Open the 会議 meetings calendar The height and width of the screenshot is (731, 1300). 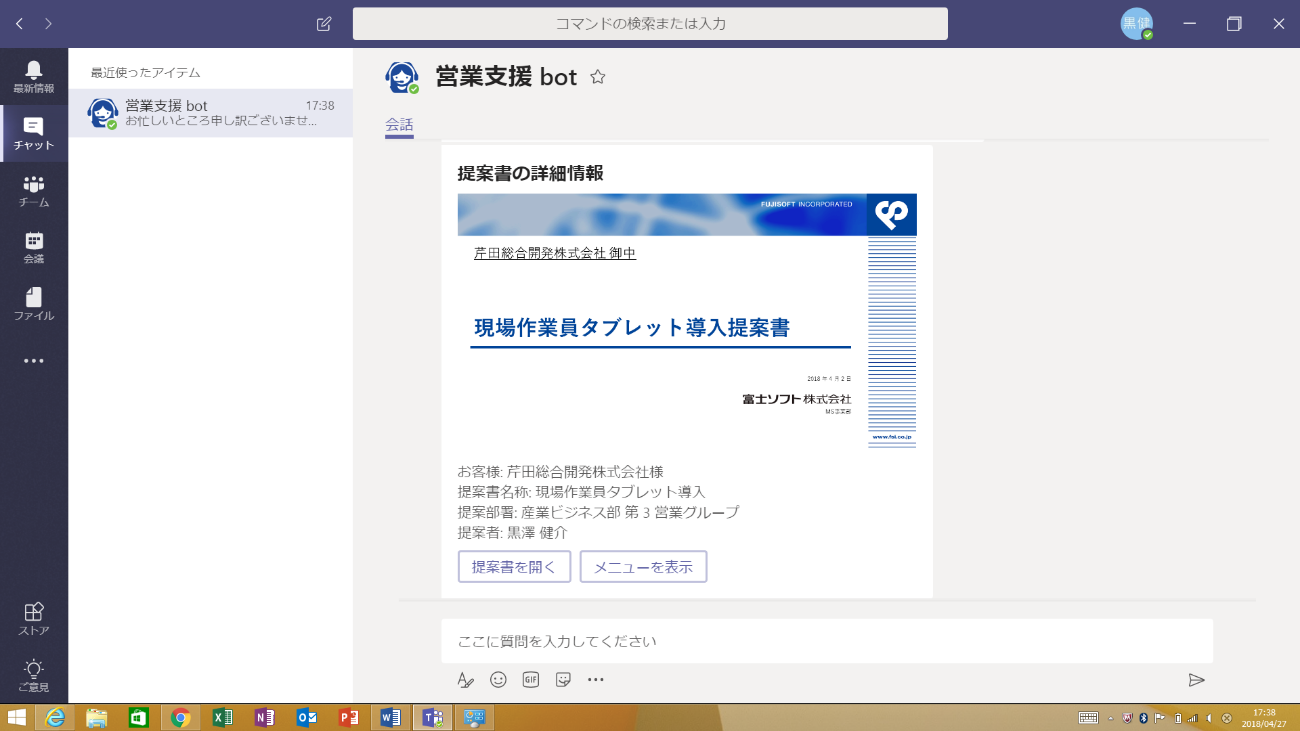pos(34,247)
